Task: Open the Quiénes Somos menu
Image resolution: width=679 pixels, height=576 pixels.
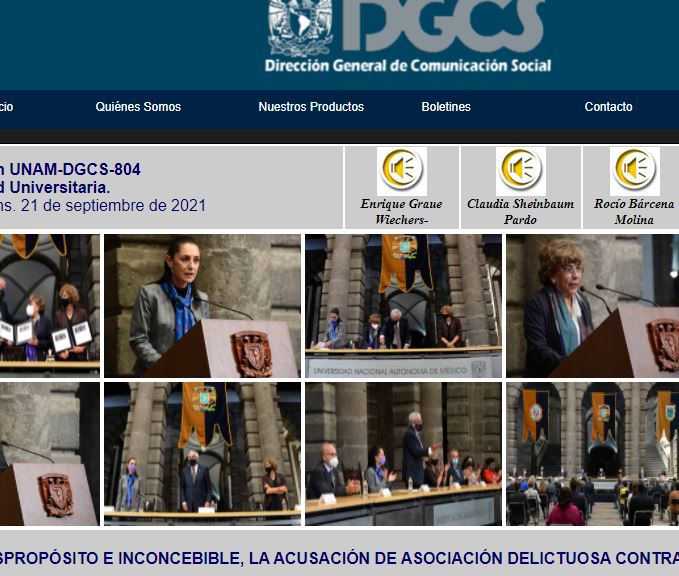Action: 138,107
